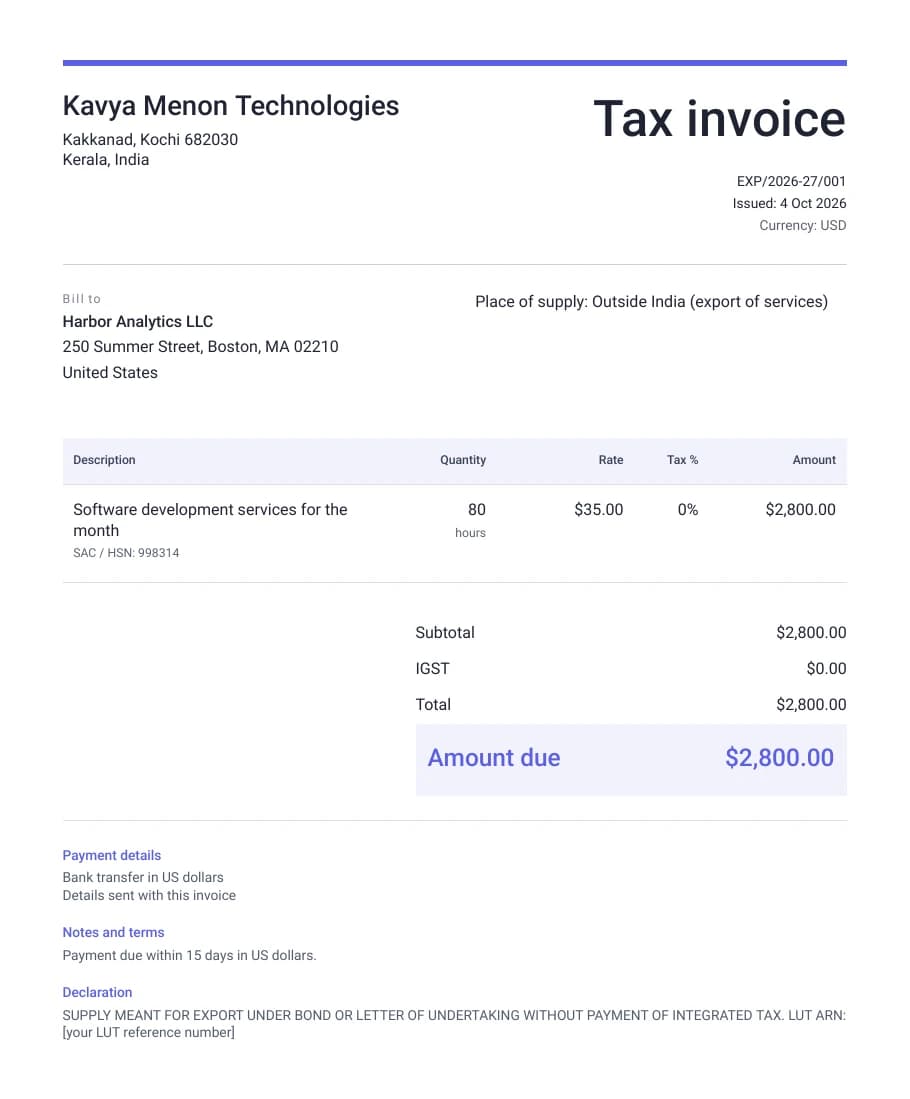
Task: Select the 'Kakkanad, Kochi 682030' address line
Action: [150, 139]
